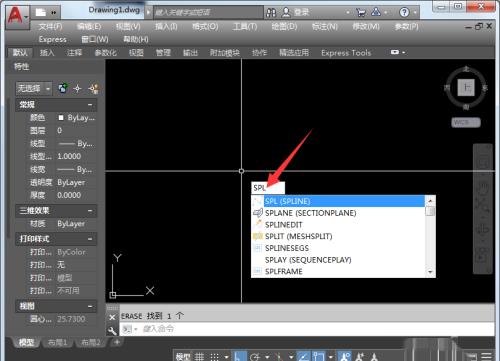Viewport: 500px width, 361px height.
Task: Click the ribbon minimize toggle button after Express Tools
Action: (x=395, y=52)
